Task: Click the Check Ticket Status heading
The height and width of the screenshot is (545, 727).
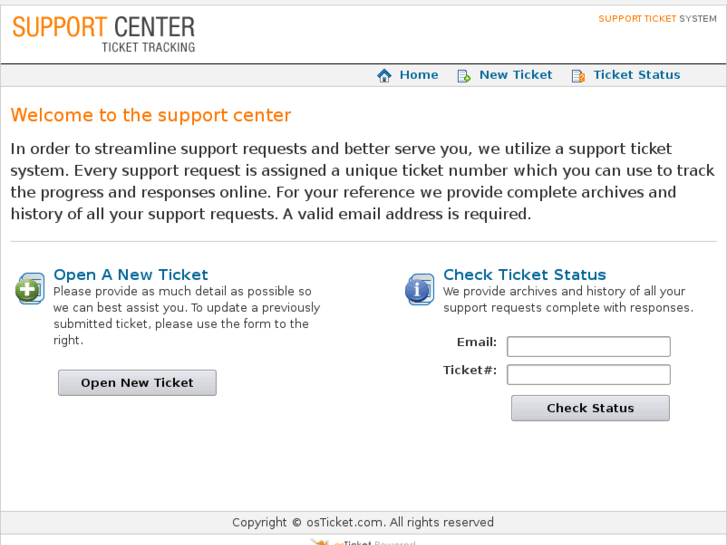Action: point(524,275)
